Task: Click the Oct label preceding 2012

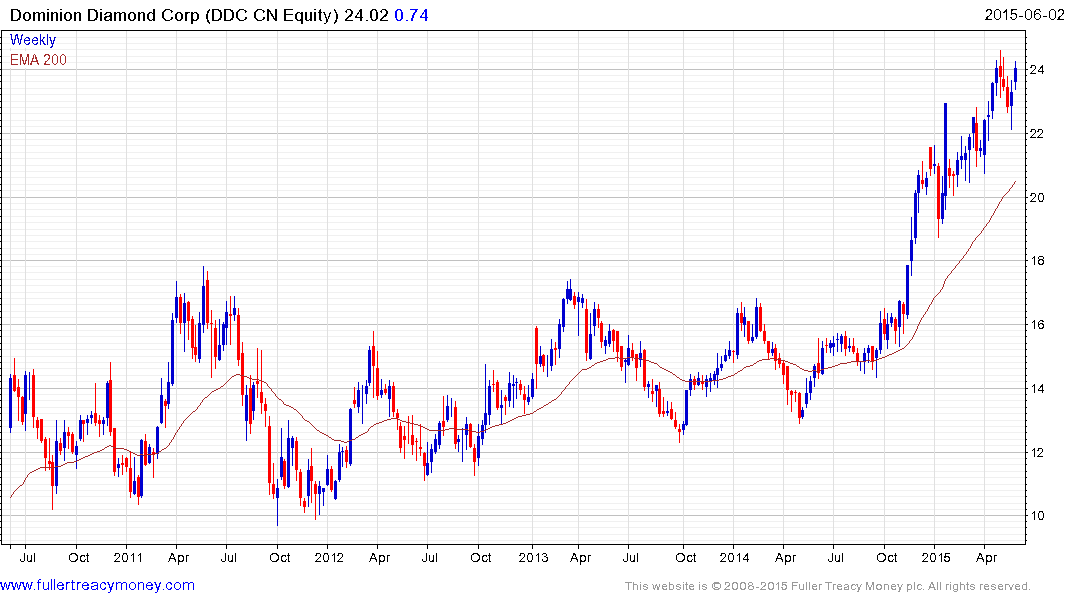Action: (x=279, y=557)
